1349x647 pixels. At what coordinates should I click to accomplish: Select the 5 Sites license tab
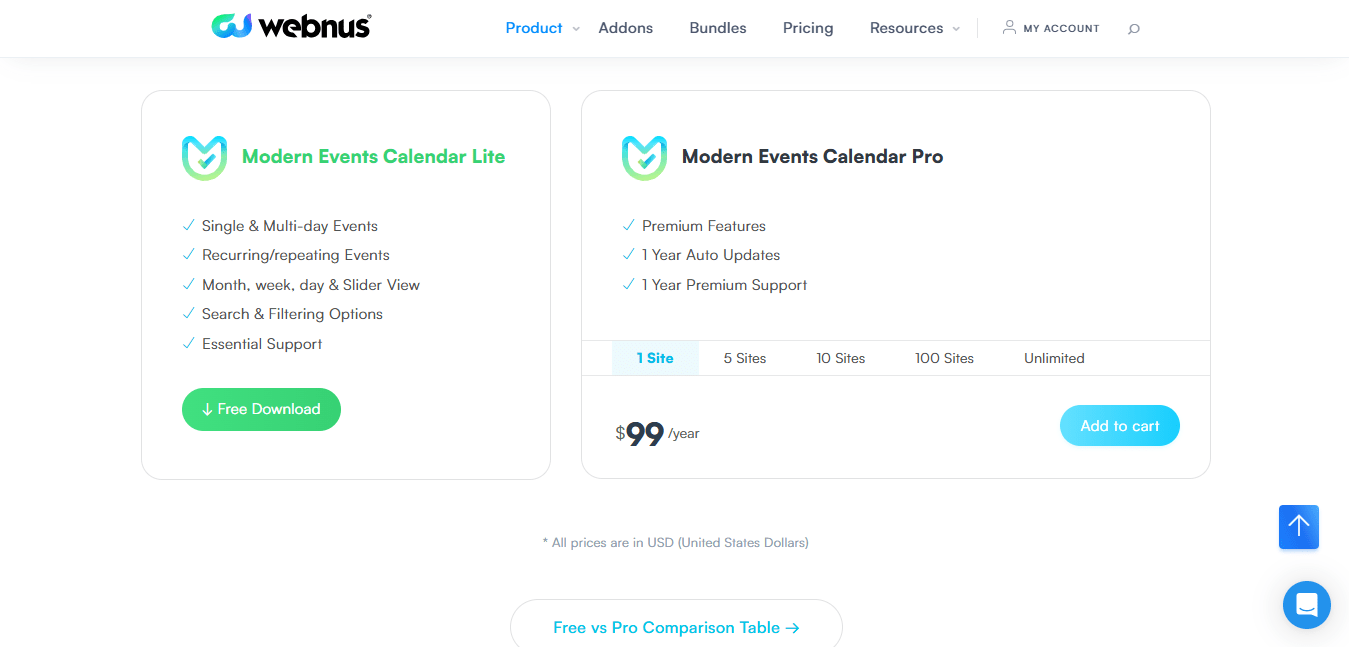click(x=745, y=358)
